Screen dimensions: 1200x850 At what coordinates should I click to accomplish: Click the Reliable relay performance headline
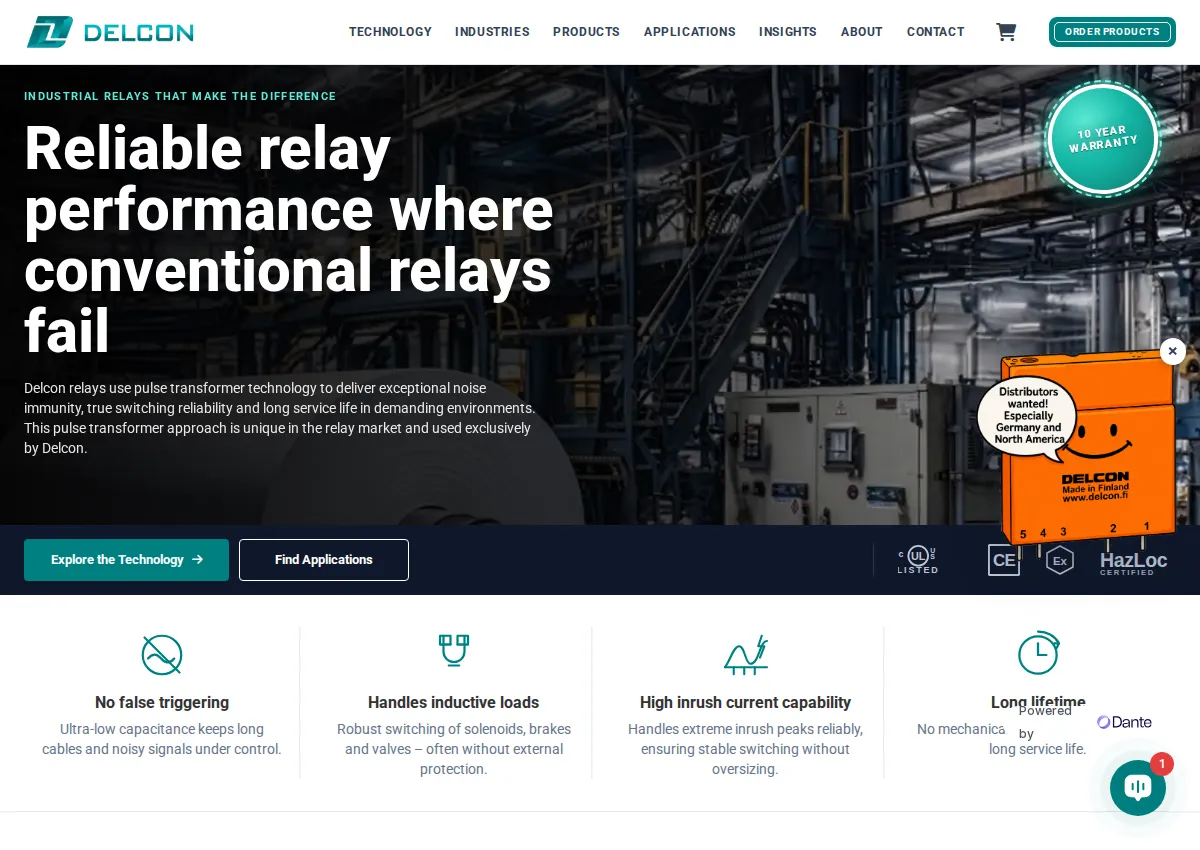tap(289, 239)
